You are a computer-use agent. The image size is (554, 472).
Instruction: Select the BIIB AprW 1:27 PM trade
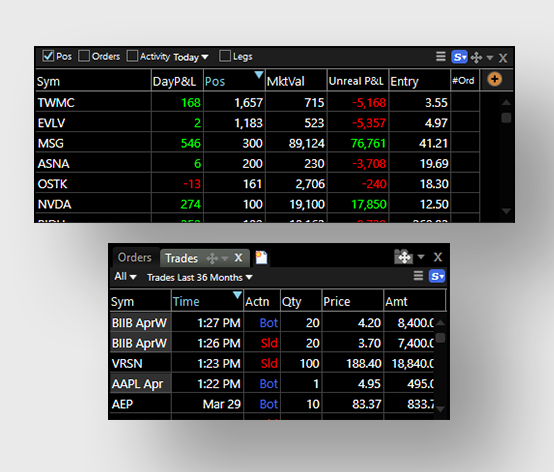(272, 323)
